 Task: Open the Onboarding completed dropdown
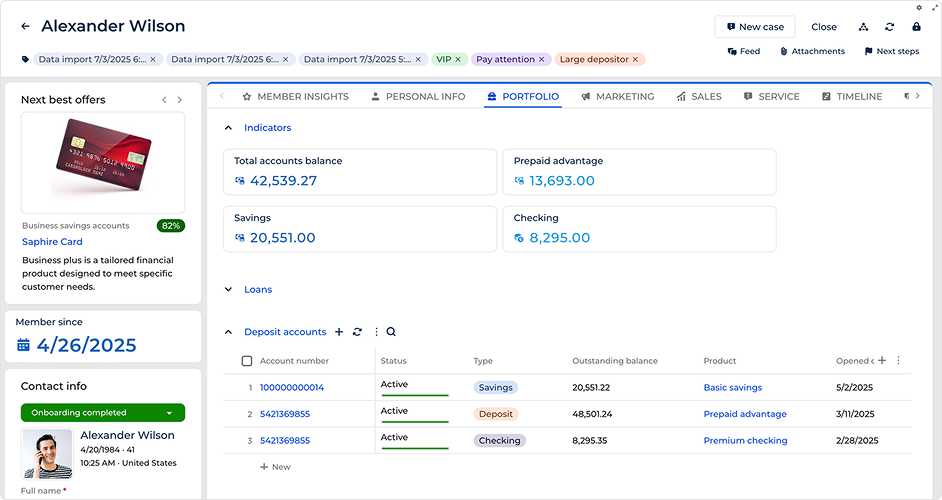[x=169, y=413]
